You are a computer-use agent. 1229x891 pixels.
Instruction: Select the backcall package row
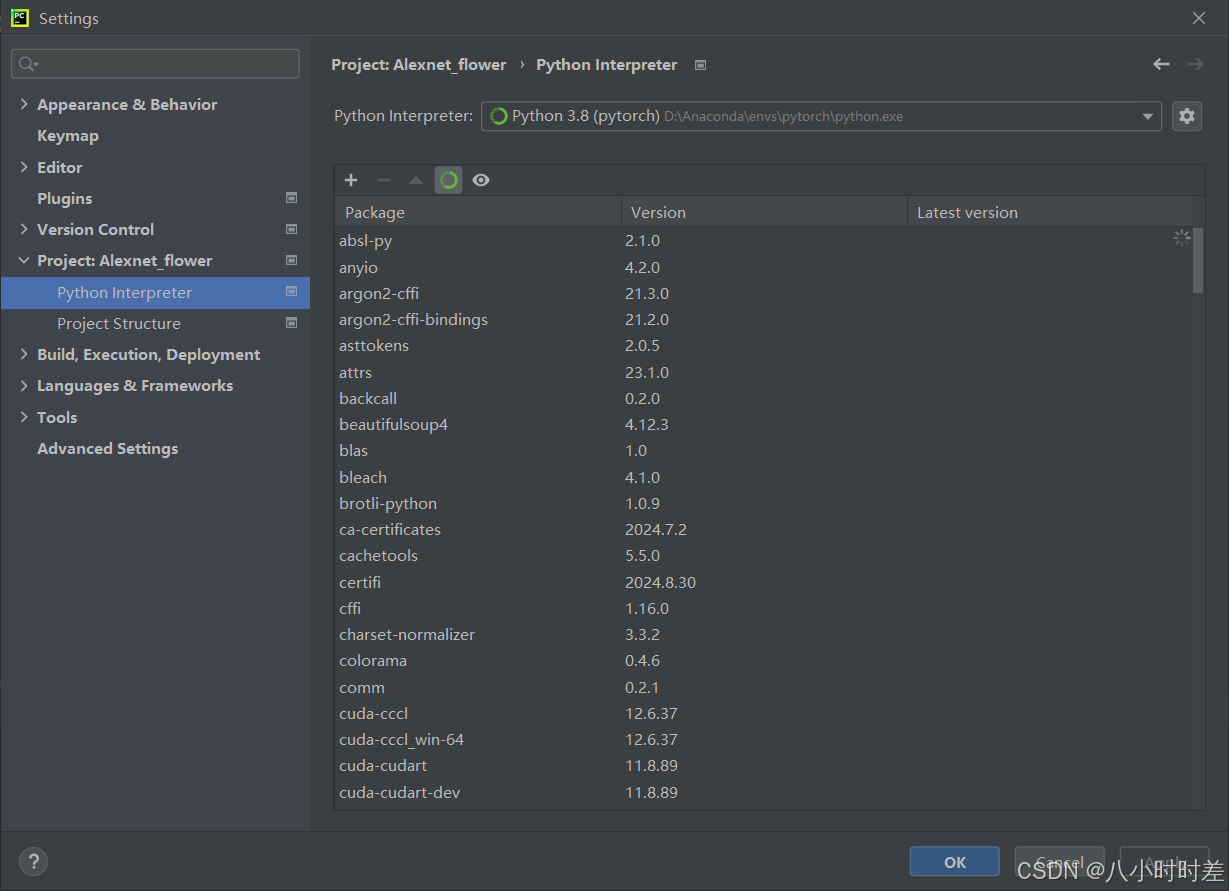pos(763,398)
